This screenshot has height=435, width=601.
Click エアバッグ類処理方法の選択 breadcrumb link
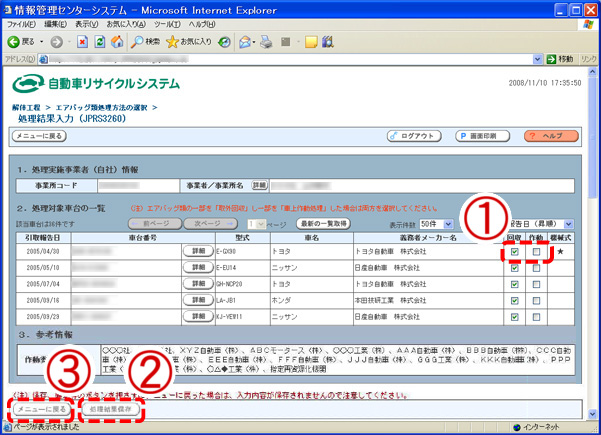pos(102,108)
